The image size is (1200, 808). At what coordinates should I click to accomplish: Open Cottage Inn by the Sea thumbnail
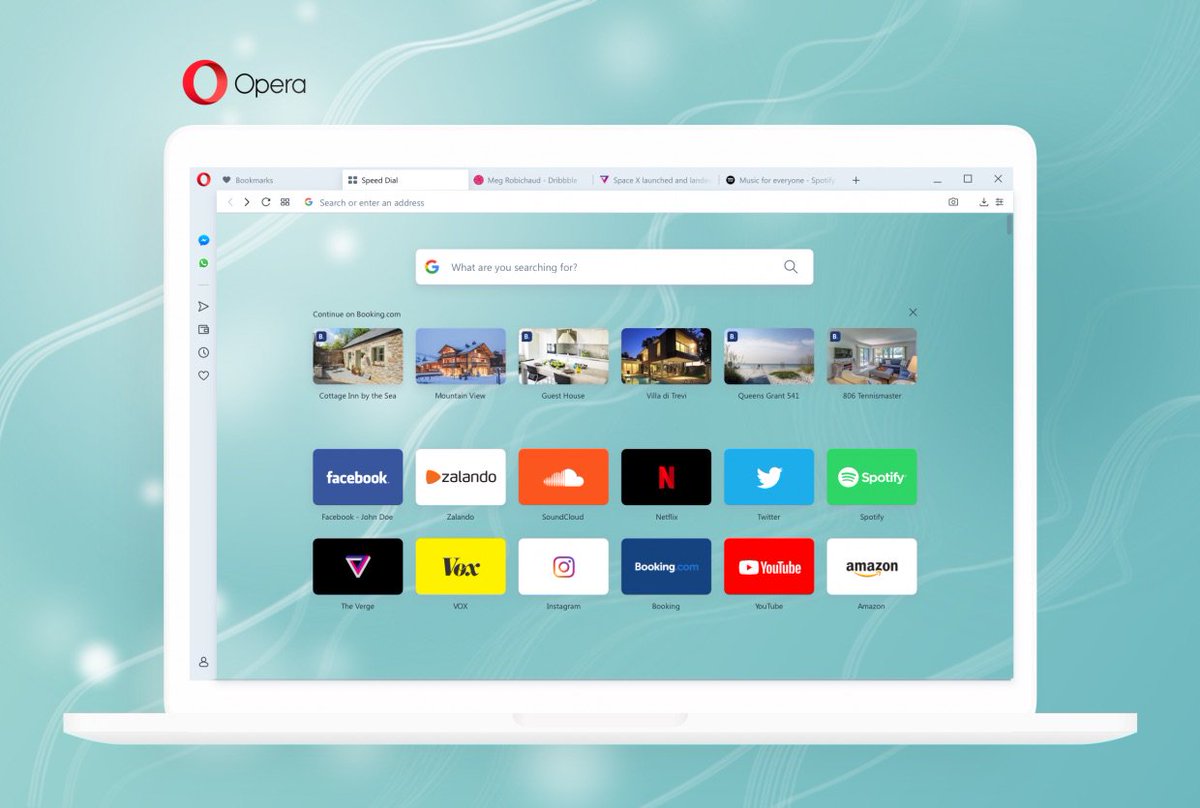coord(358,356)
